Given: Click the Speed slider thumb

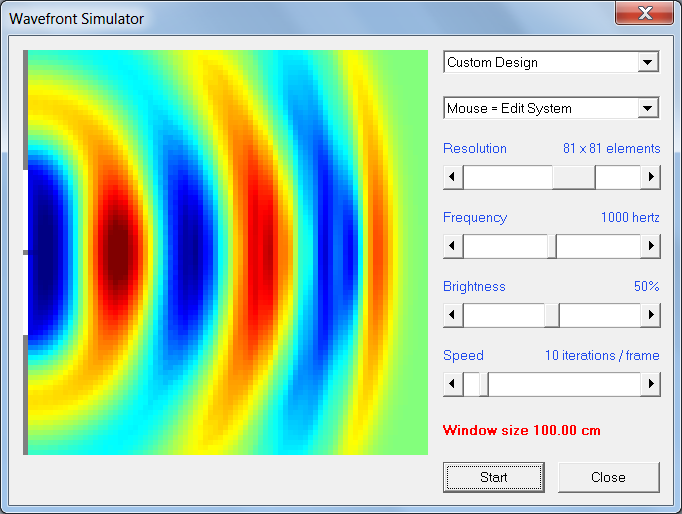Looking at the screenshot, I should coord(484,384).
